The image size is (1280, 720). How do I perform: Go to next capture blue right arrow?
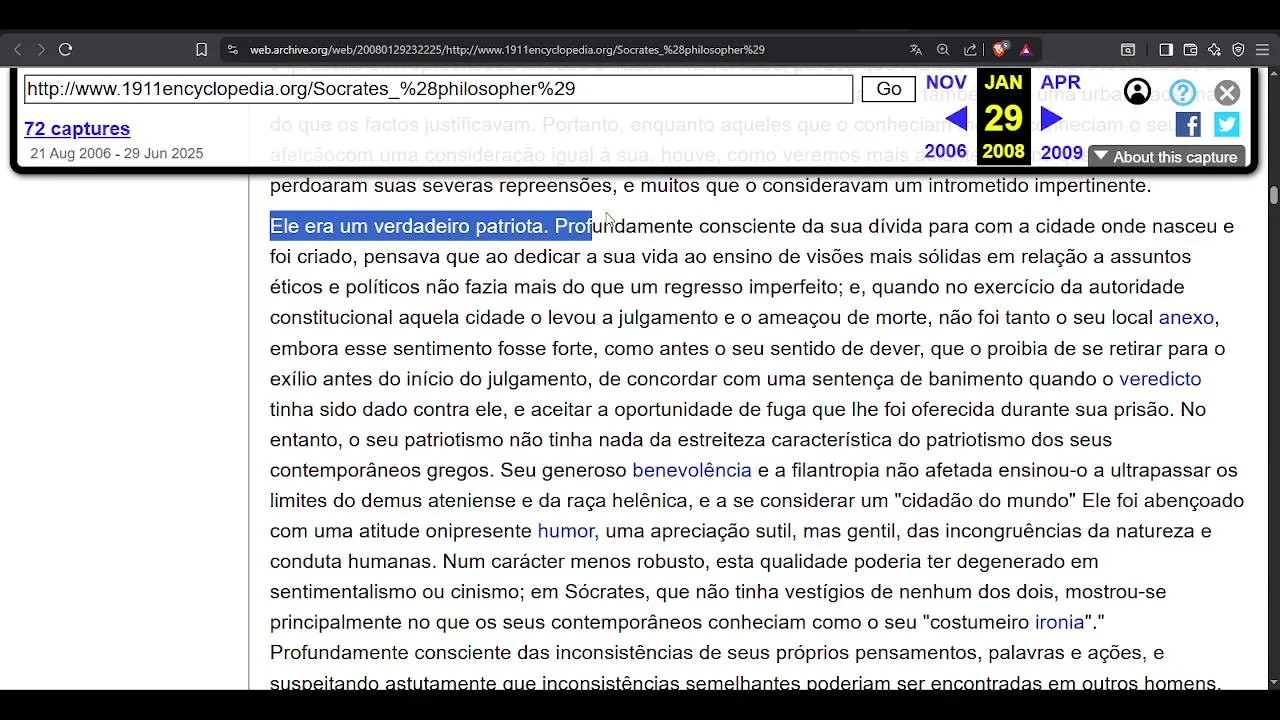coord(1051,119)
